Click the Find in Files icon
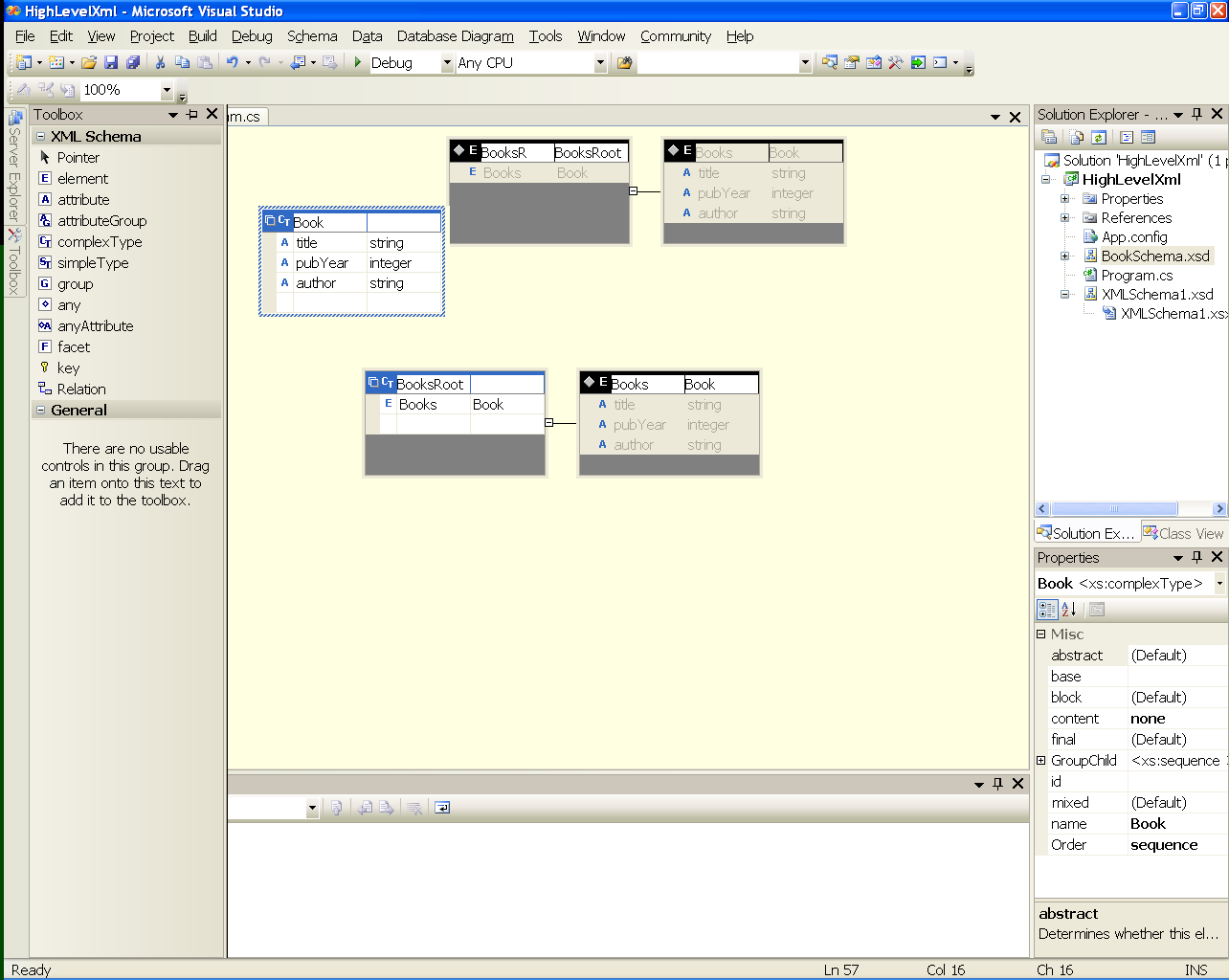The image size is (1229, 980). 625,62
